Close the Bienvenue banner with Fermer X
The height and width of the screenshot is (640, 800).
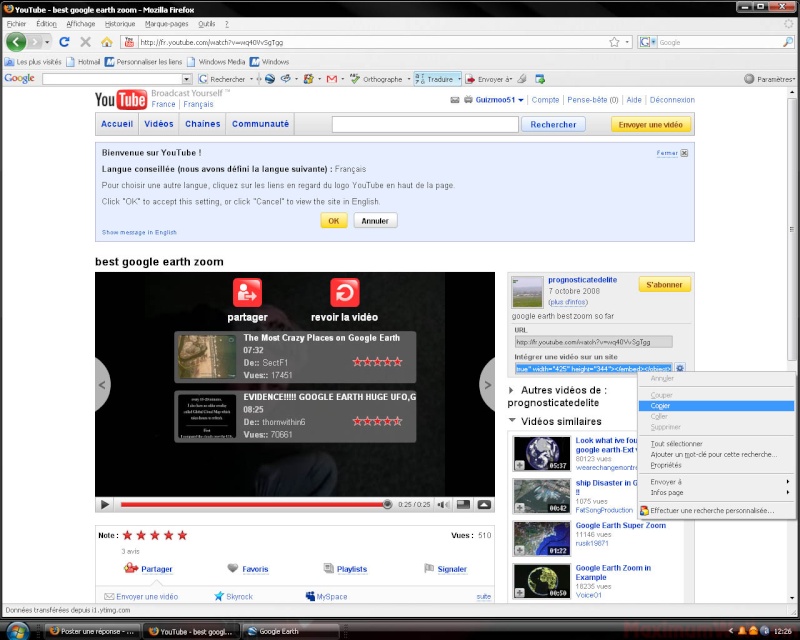[684, 153]
